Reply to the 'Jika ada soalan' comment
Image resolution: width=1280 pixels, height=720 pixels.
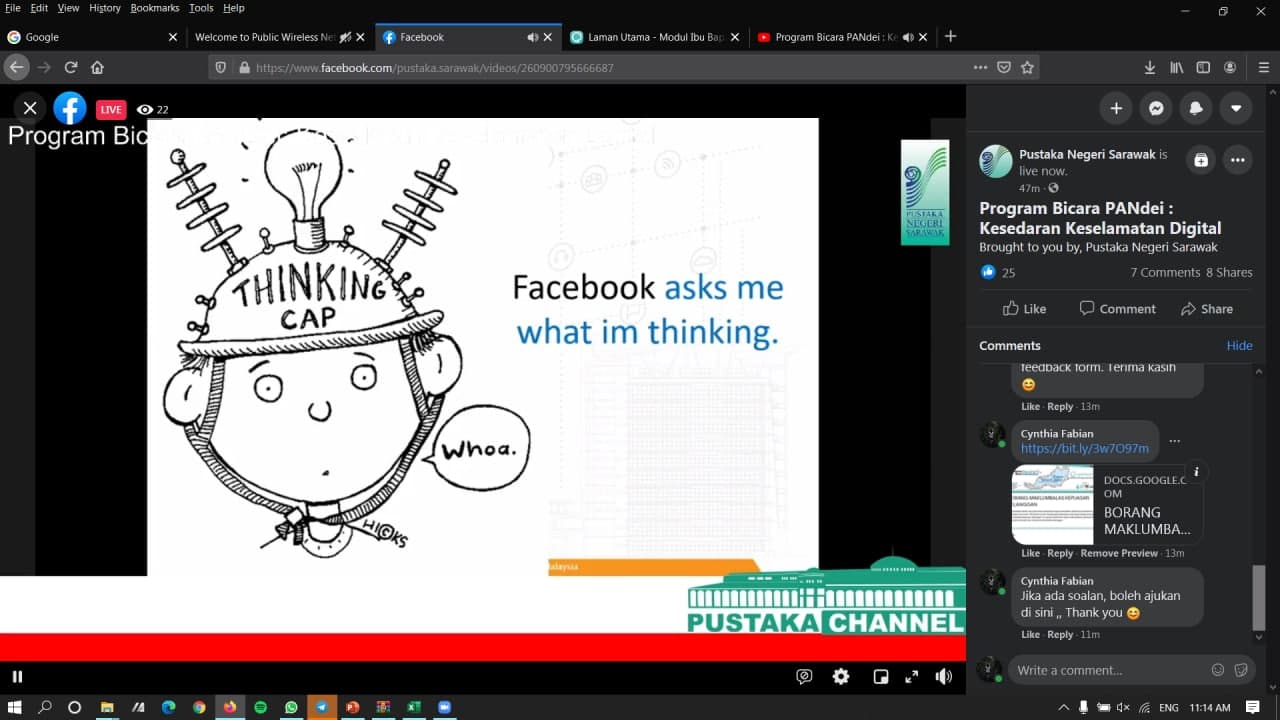pos(1060,634)
